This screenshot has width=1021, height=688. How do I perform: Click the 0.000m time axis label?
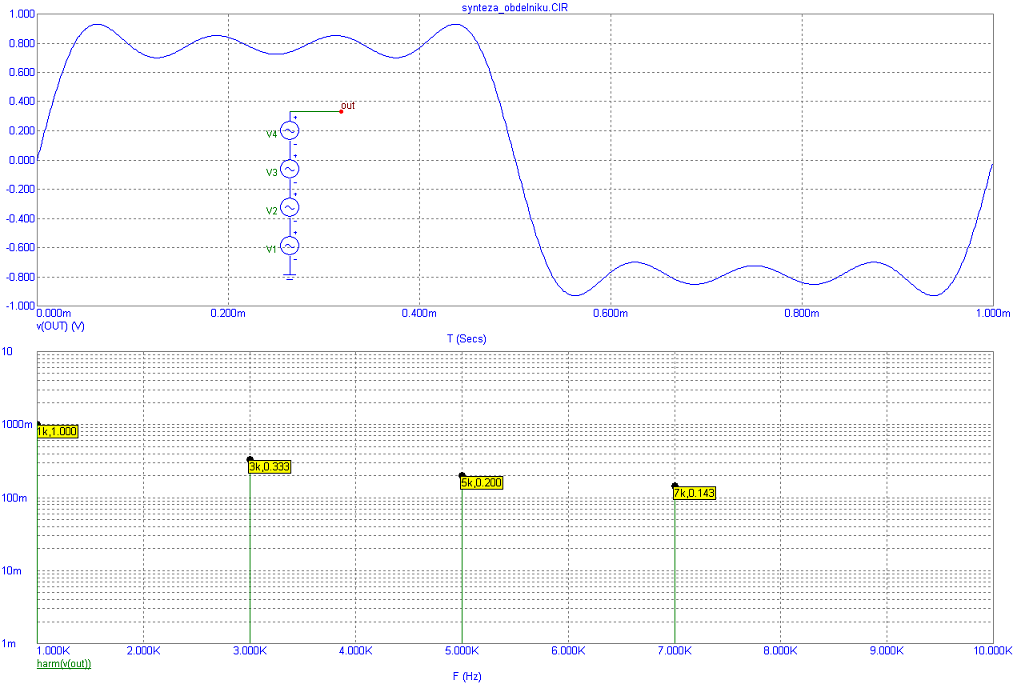click(x=55, y=314)
